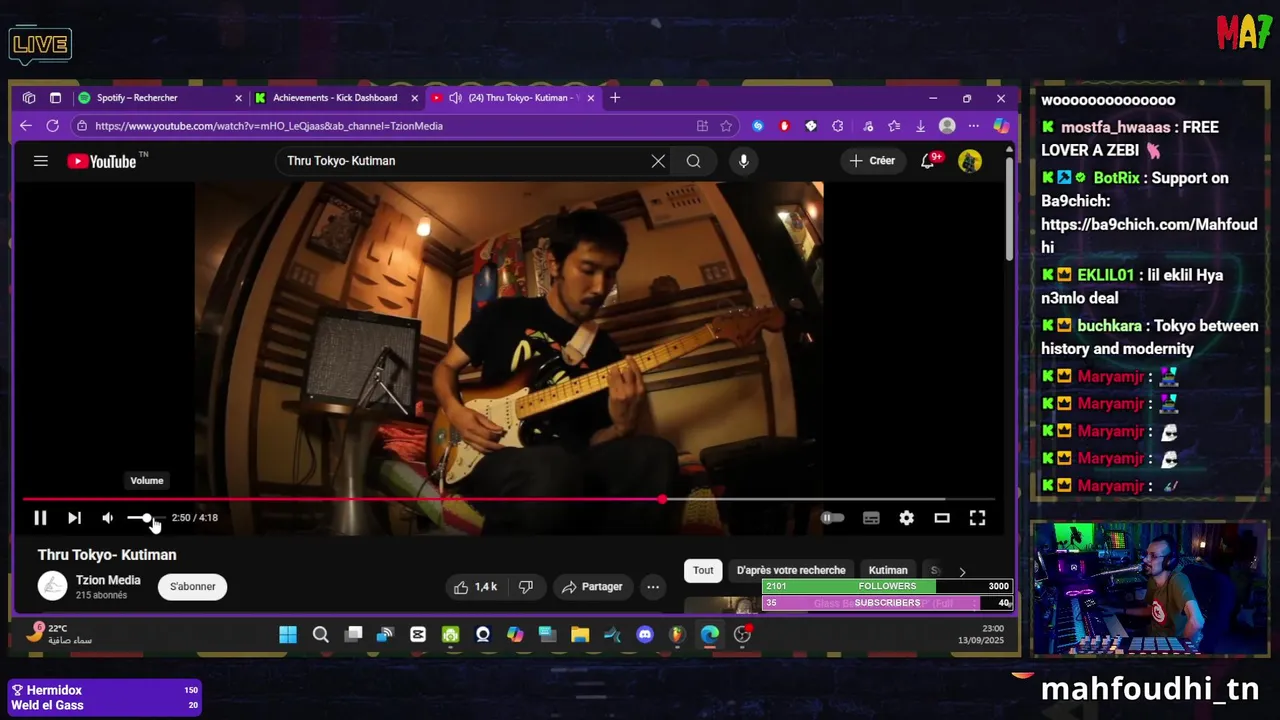Reload the current page
Screen dimensions: 1280x720
(52, 126)
